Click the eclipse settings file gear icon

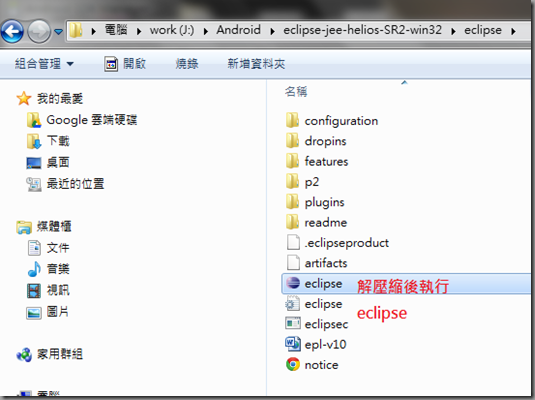(x=292, y=303)
